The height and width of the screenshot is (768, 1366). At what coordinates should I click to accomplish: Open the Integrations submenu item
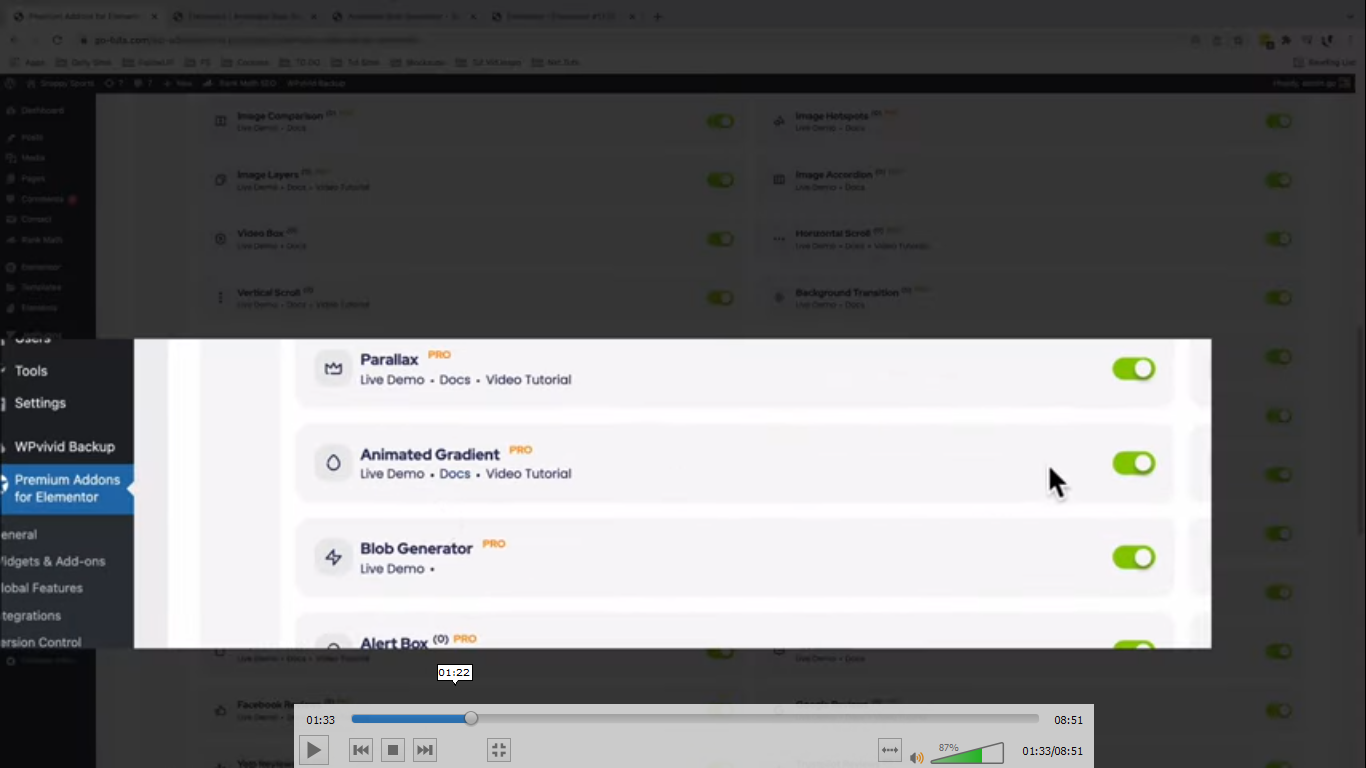31,616
